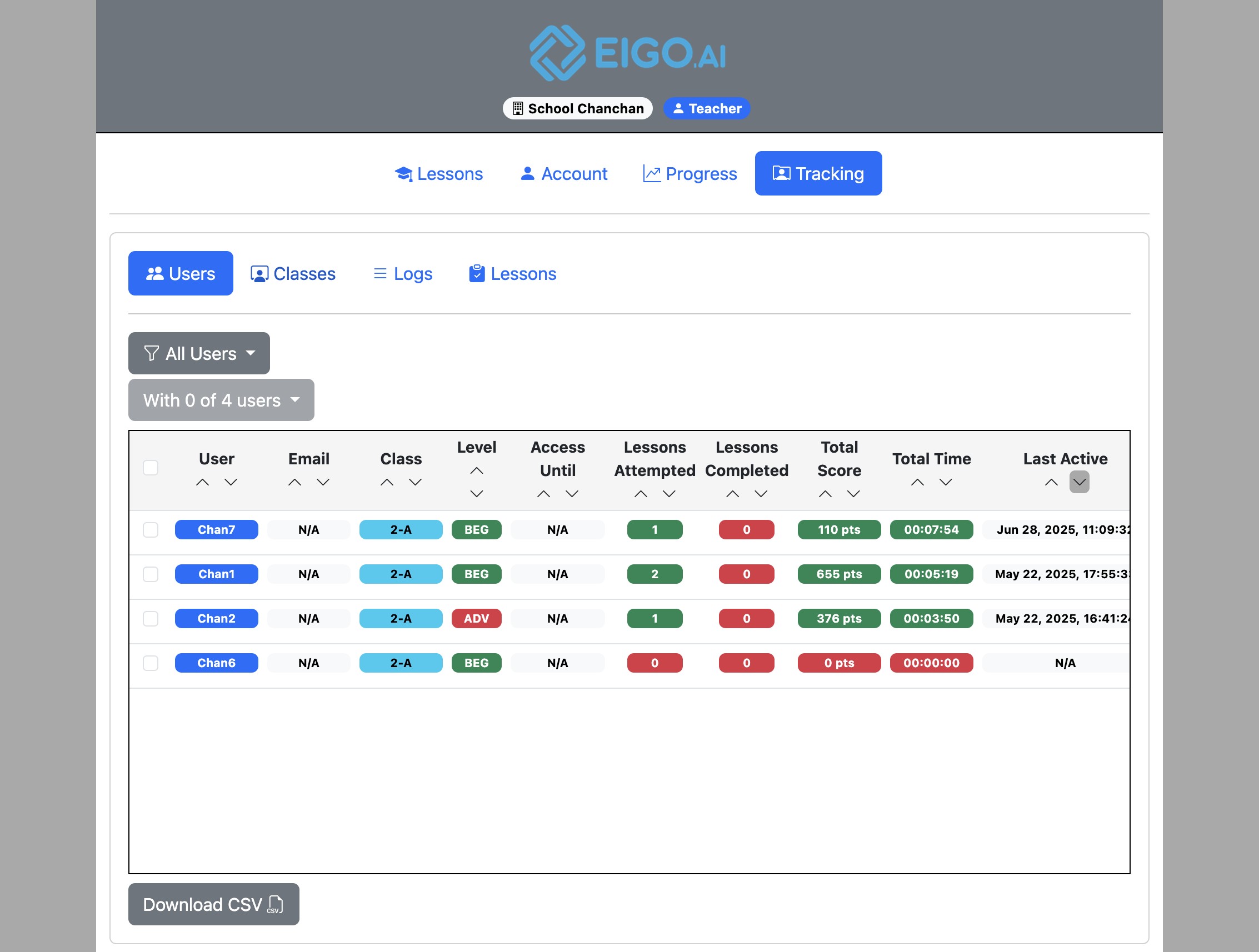Image resolution: width=1259 pixels, height=952 pixels.
Task: Sort User column descending arrow
Action: [x=231, y=482]
